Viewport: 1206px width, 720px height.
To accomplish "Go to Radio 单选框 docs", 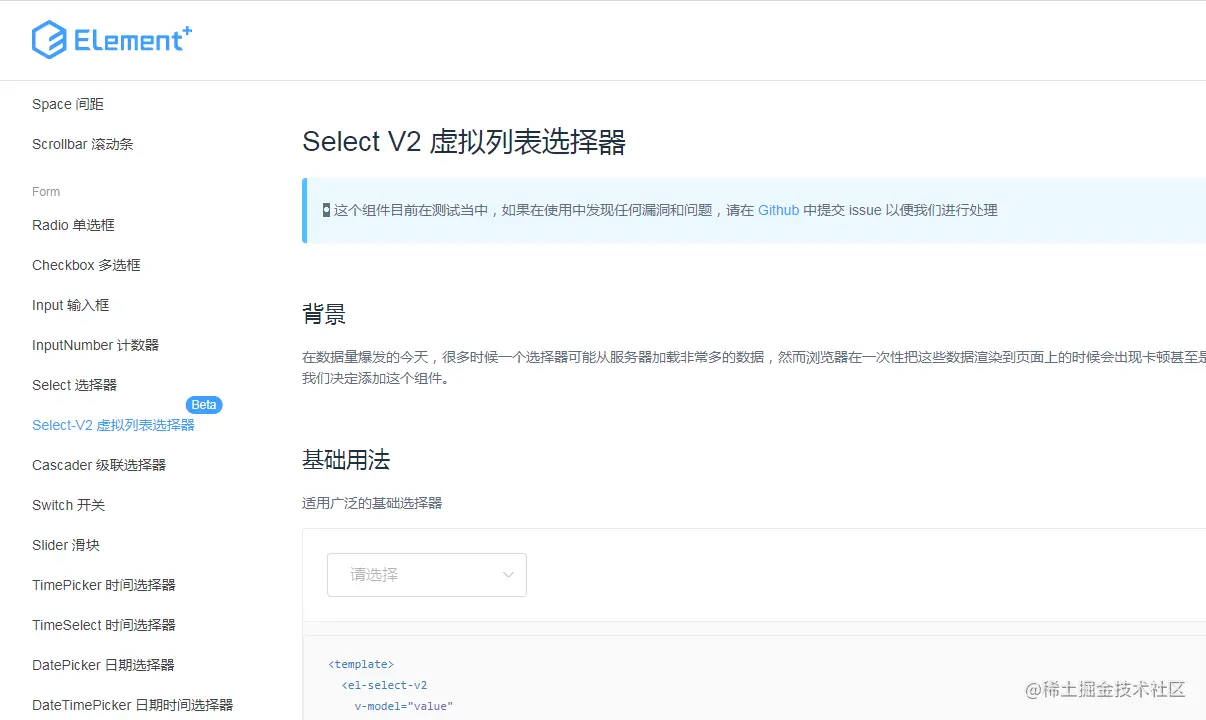I will click(74, 225).
